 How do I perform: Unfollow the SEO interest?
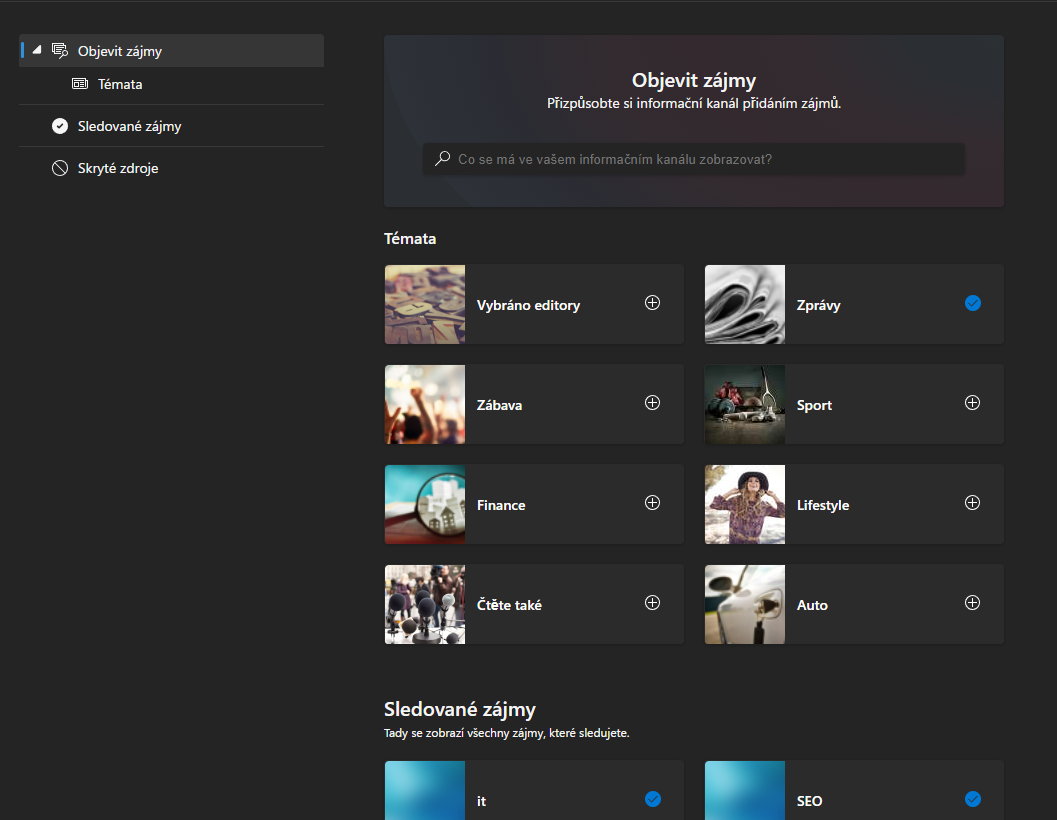972,799
